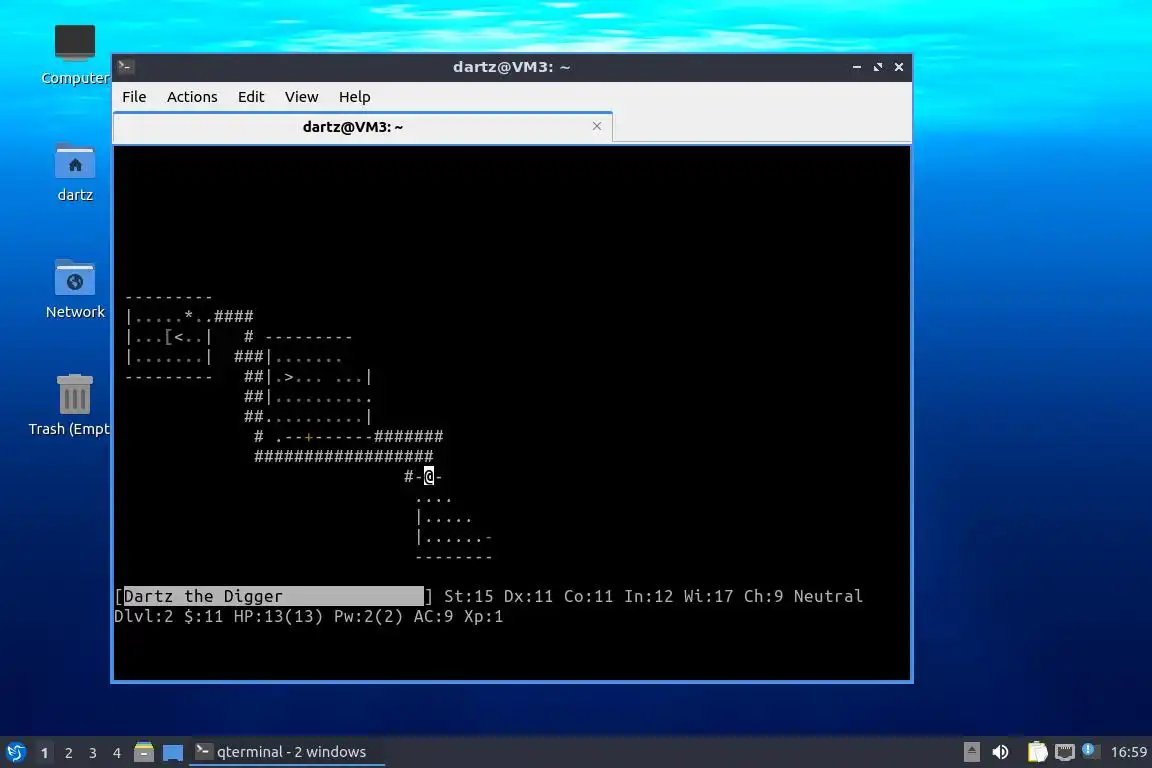This screenshot has width=1152, height=768.
Task: Click the qterminal - 2 windows taskbar entry
Action: tap(287, 752)
